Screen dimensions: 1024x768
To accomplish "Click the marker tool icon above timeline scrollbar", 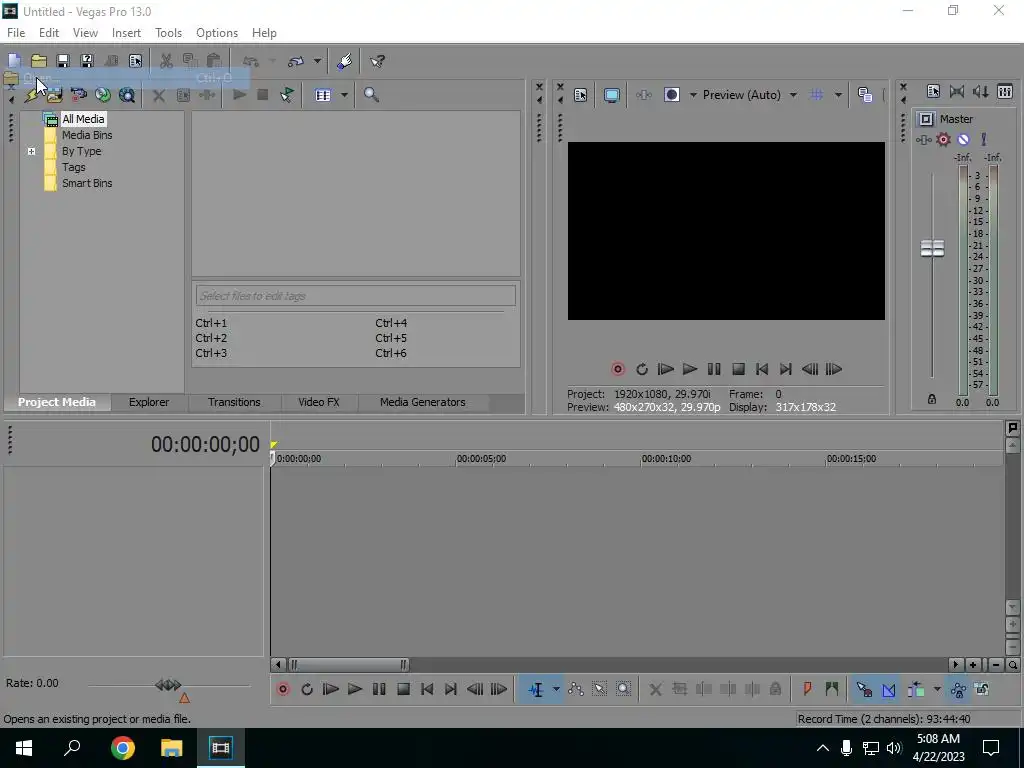I will pos(1012,428).
